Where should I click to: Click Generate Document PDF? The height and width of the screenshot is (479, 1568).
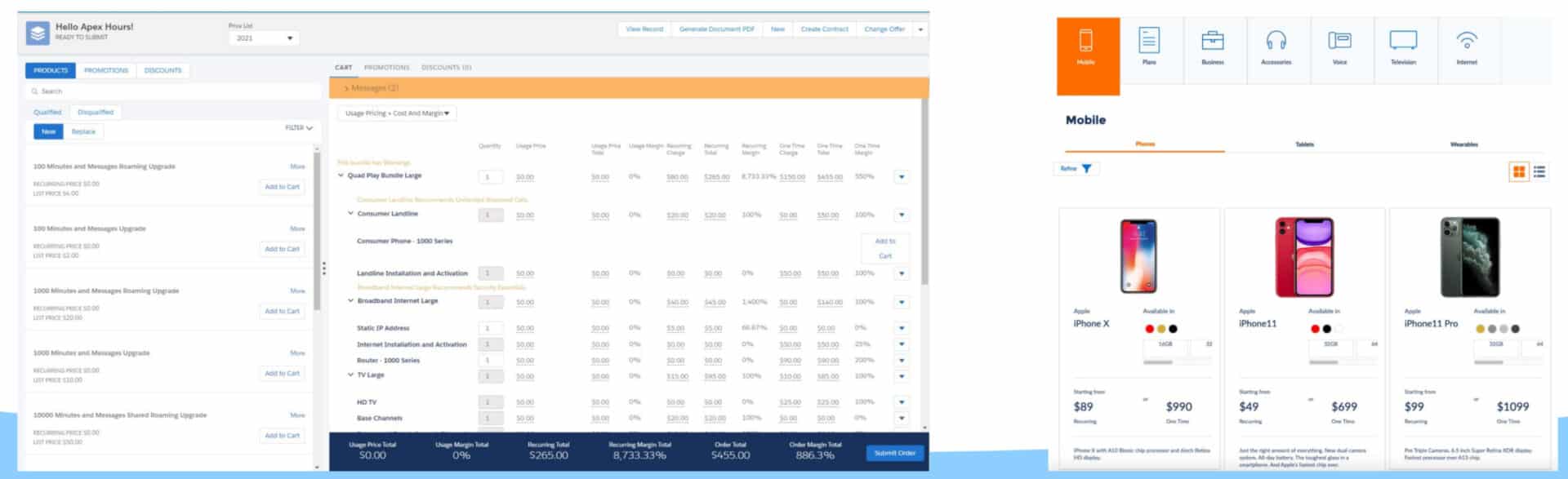click(717, 29)
